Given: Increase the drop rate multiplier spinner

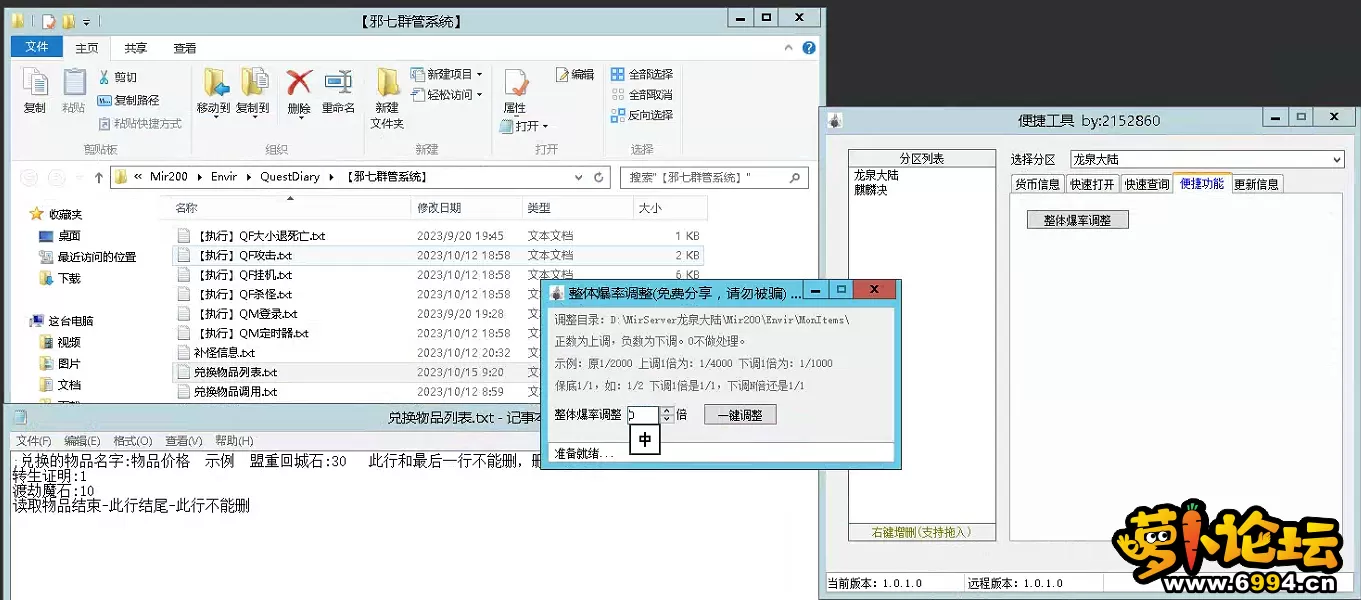Looking at the screenshot, I should [x=667, y=410].
